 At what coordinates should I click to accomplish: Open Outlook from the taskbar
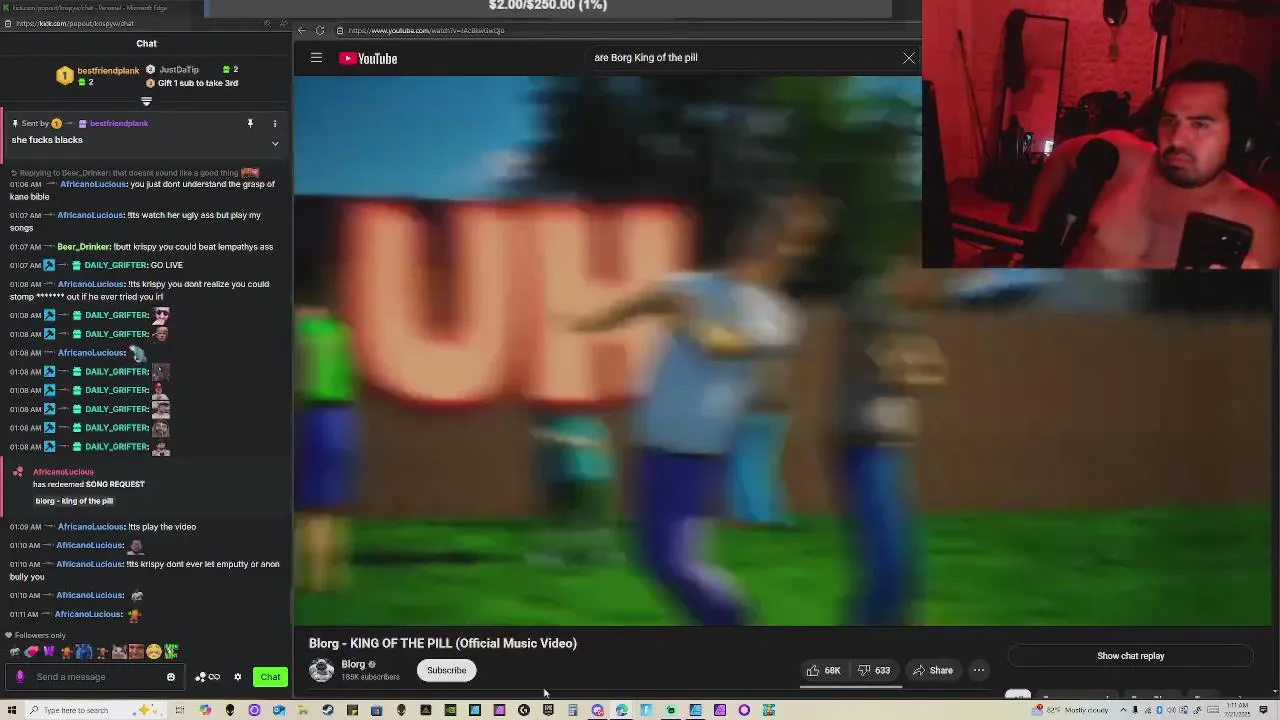pos(279,710)
